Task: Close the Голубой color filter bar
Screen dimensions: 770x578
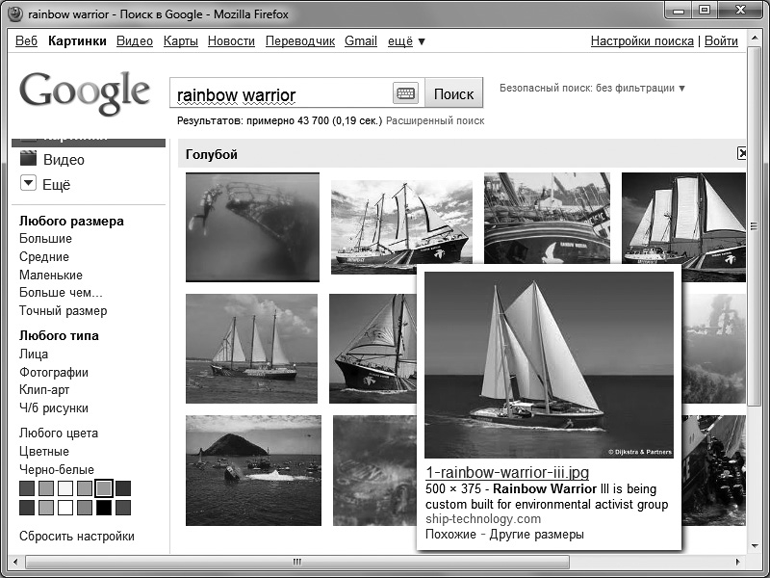Action: point(741,154)
